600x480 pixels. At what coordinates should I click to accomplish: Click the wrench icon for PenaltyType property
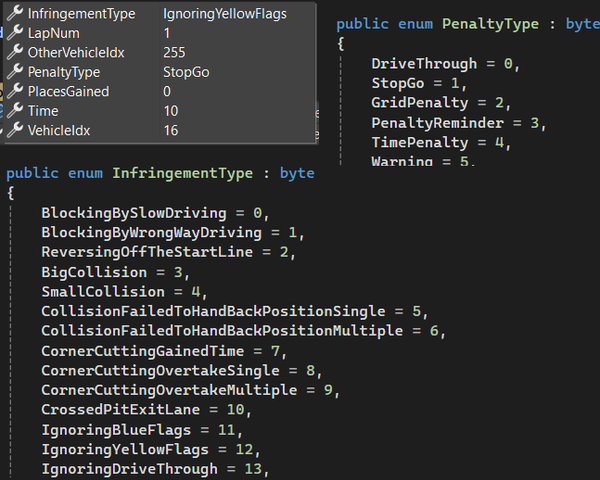pos(14,72)
